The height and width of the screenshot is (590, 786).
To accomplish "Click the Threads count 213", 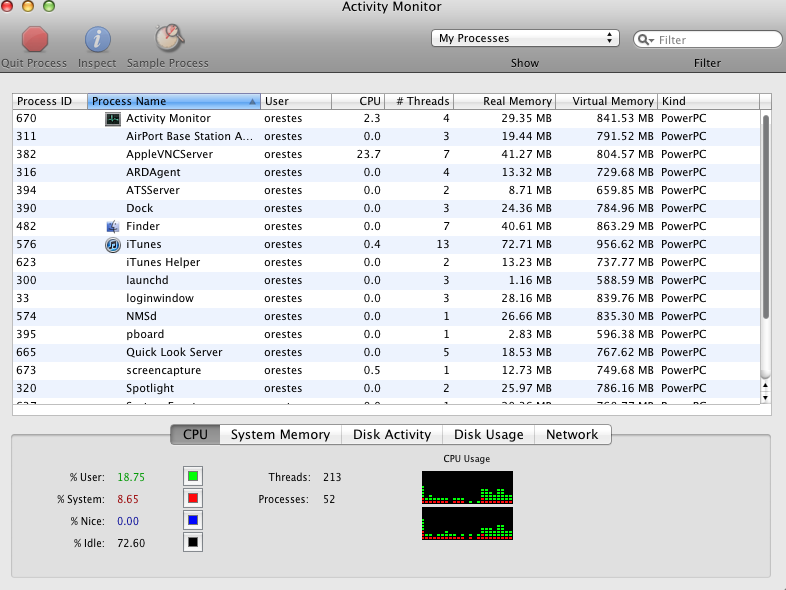I will pyautogui.click(x=332, y=477).
